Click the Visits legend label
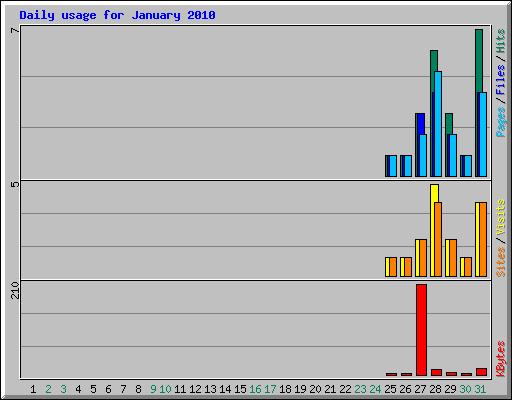The width and height of the screenshot is (512, 400). click(x=501, y=217)
